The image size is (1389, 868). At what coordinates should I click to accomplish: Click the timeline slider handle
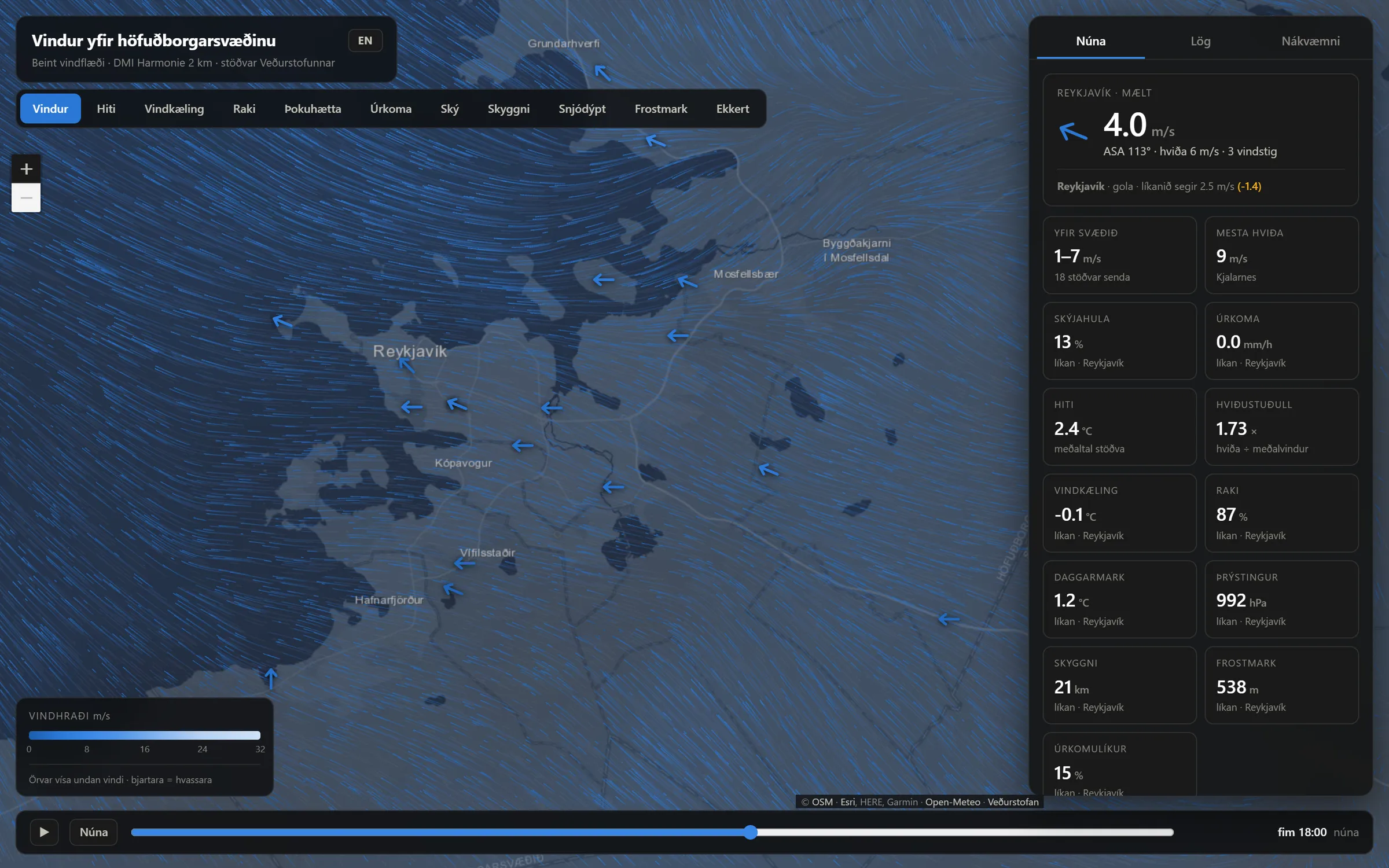click(751, 832)
